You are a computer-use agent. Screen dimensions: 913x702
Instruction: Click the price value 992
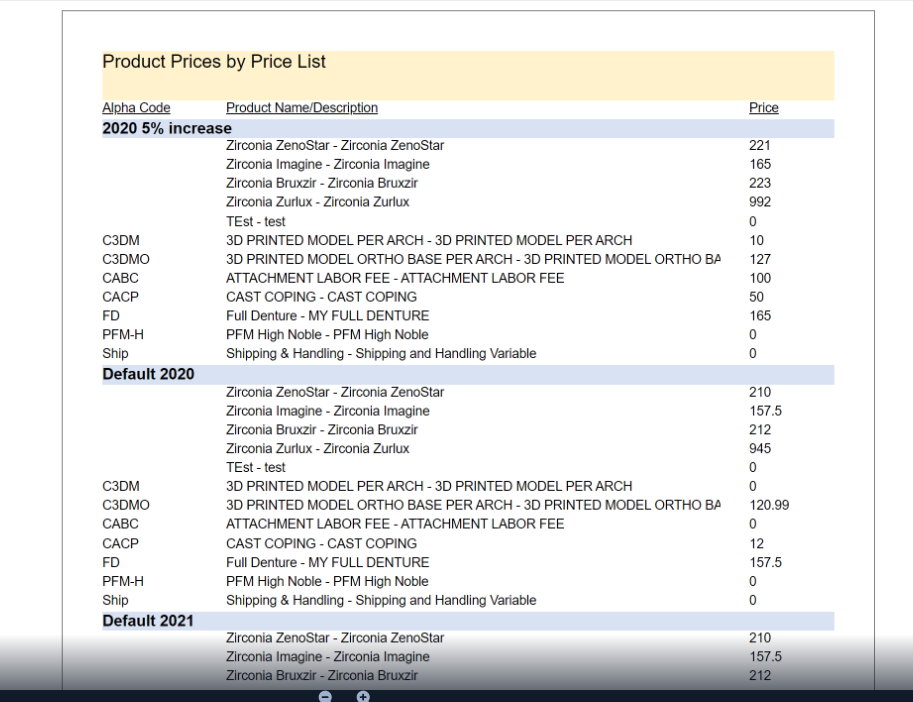[760, 202]
